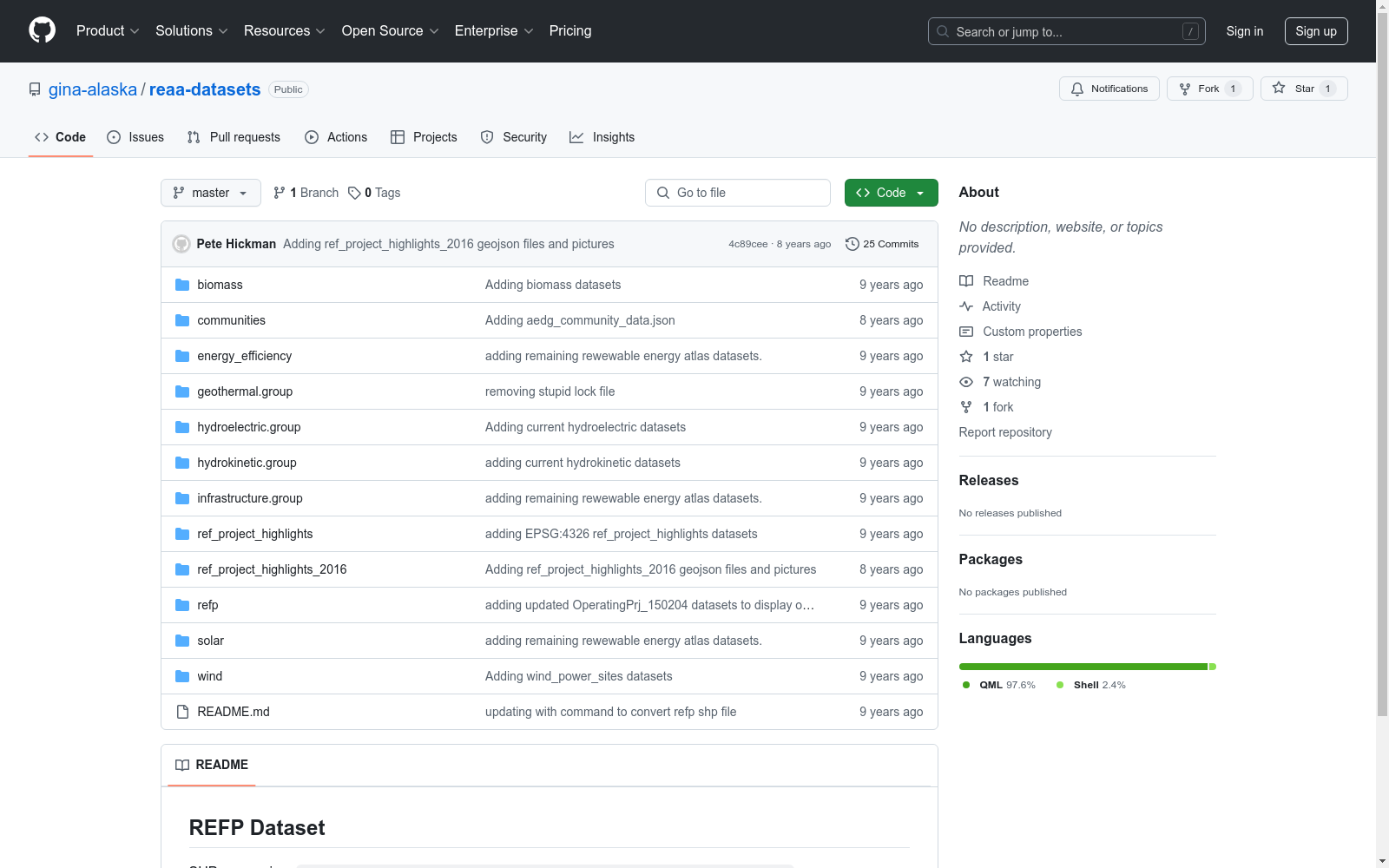
Task: Open the Security tab
Action: coord(514,137)
